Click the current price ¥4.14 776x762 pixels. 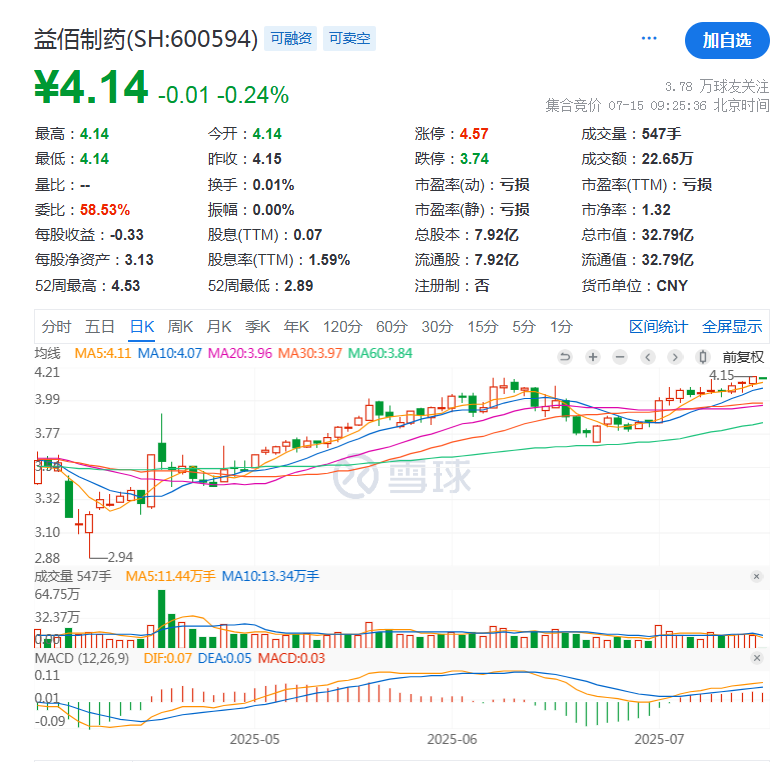click(x=91, y=87)
